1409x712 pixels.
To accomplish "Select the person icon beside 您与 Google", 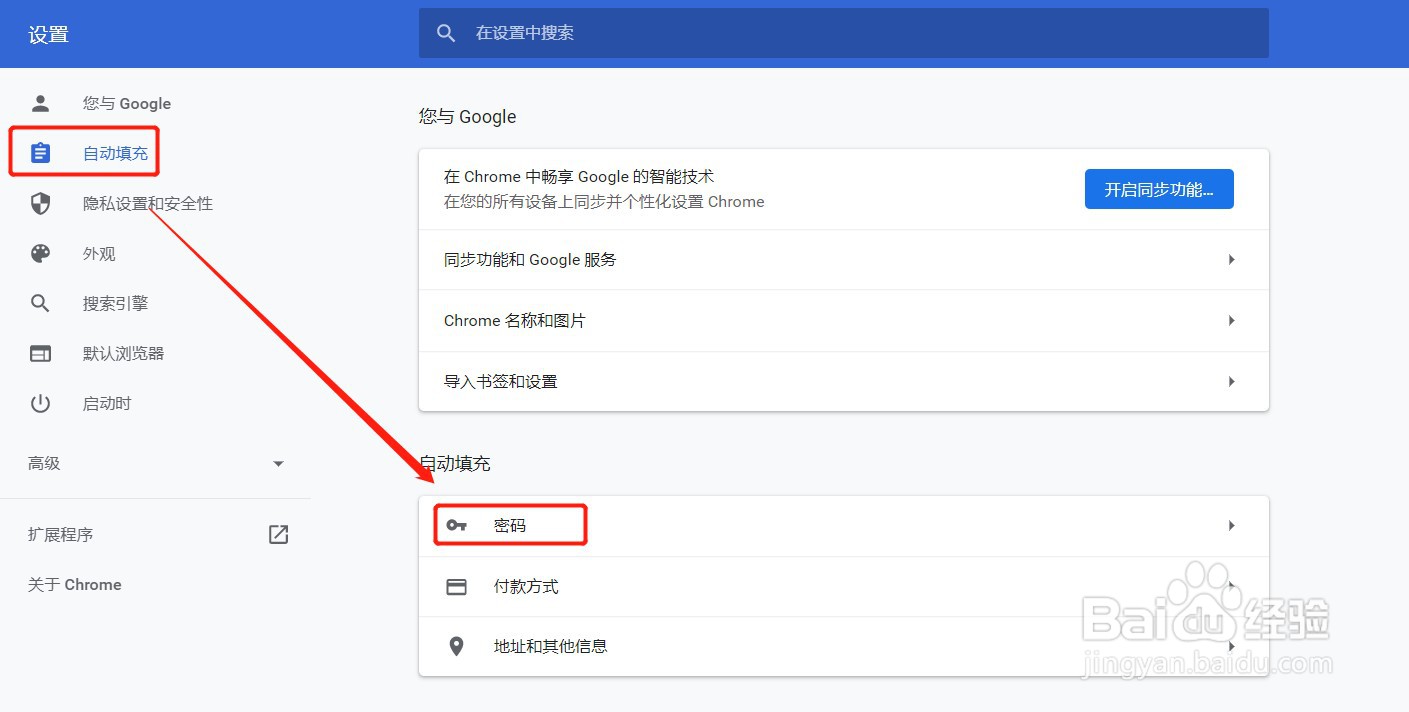I will coord(40,103).
